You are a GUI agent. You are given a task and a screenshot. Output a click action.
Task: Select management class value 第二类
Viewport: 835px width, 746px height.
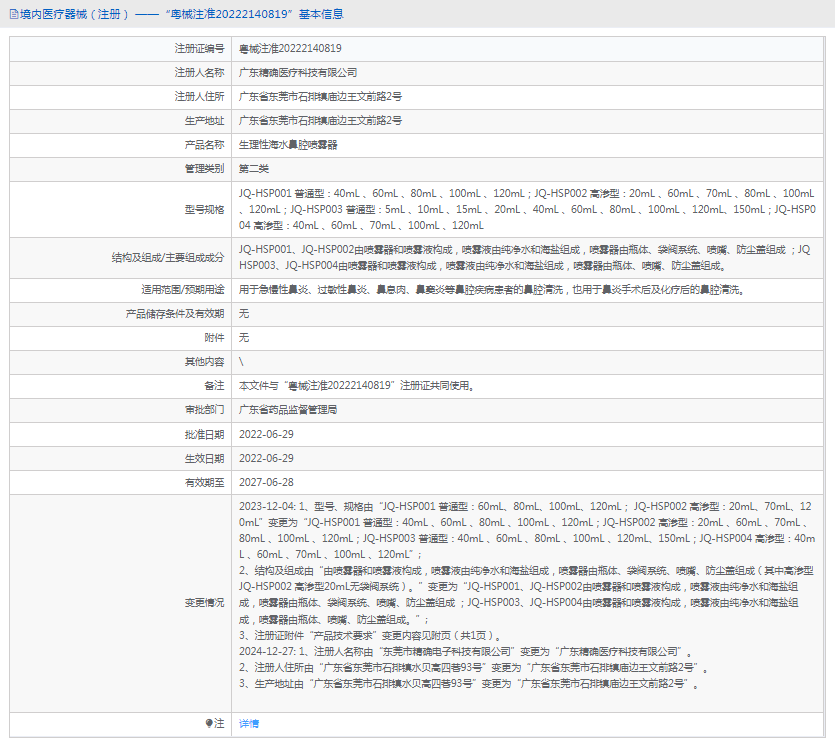click(x=253, y=169)
